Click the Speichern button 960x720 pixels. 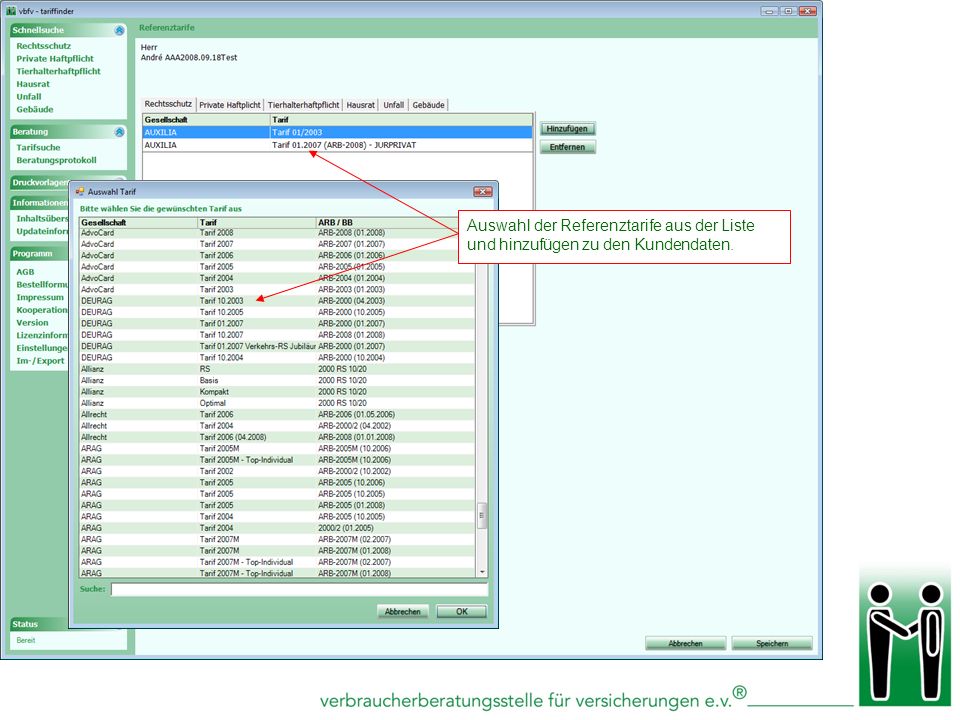point(772,643)
